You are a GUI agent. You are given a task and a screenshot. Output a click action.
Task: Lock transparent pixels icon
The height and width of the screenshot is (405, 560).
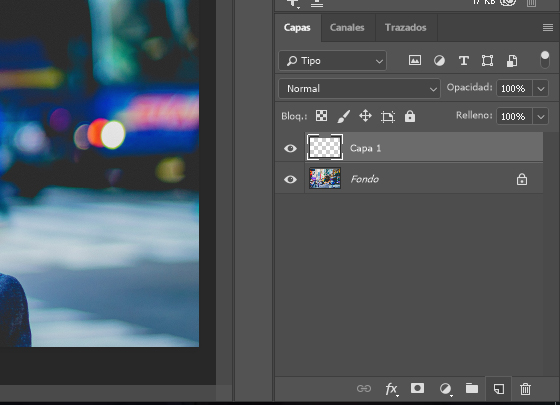pyautogui.click(x=321, y=116)
